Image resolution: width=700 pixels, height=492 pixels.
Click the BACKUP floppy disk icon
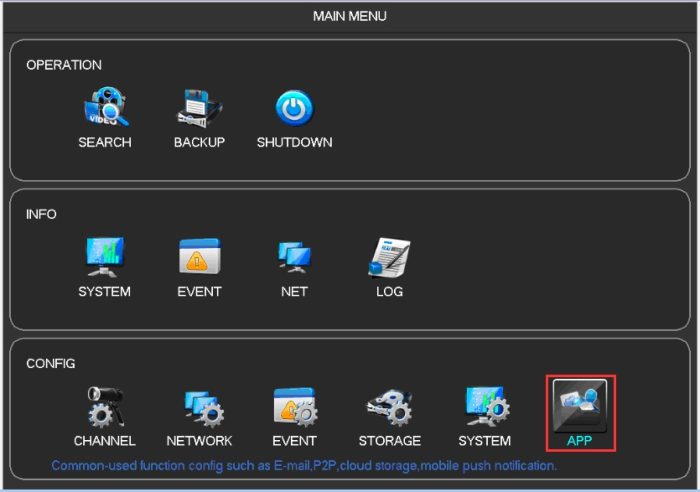[199, 109]
